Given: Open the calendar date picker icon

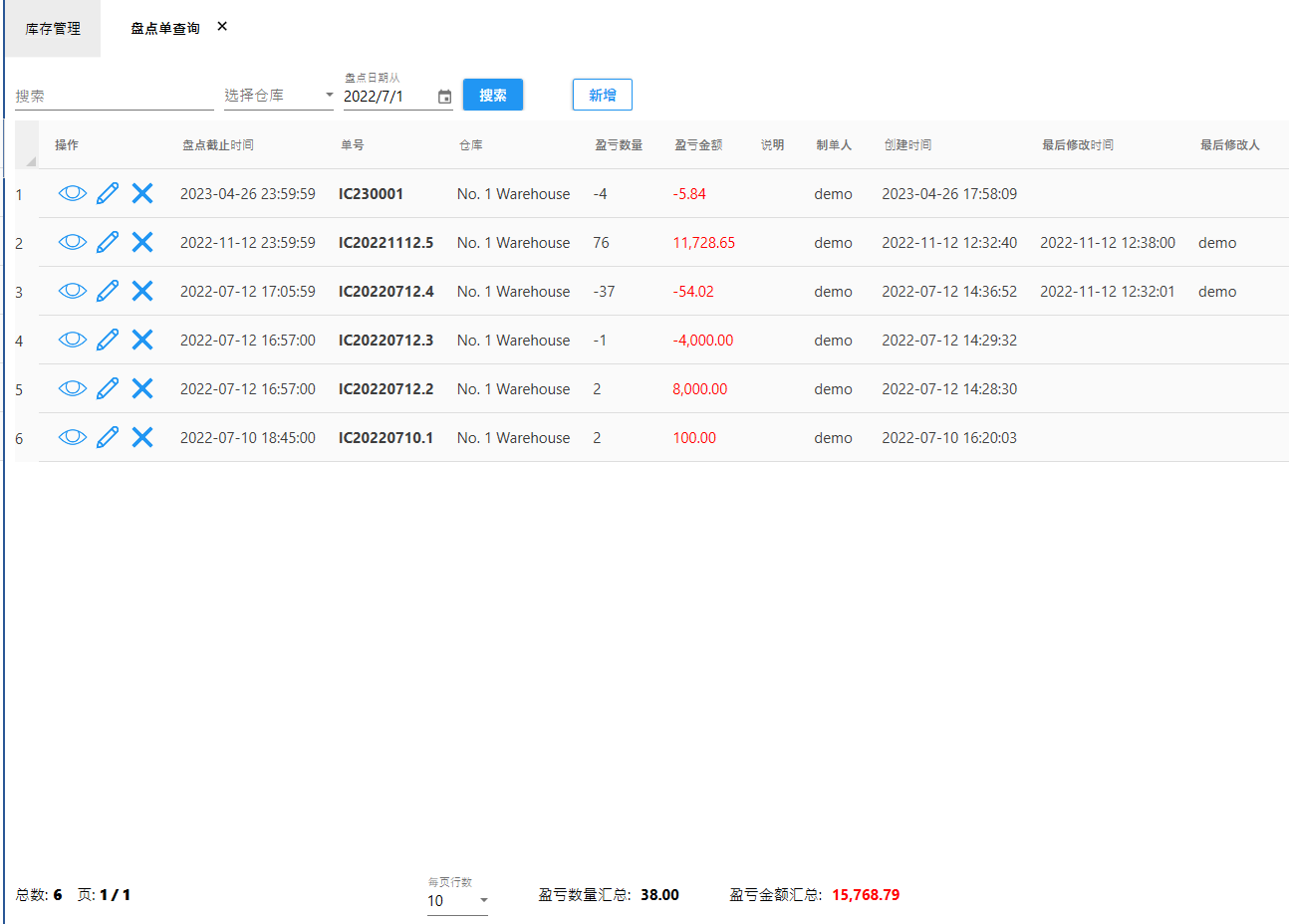Looking at the screenshot, I should coord(444,97).
